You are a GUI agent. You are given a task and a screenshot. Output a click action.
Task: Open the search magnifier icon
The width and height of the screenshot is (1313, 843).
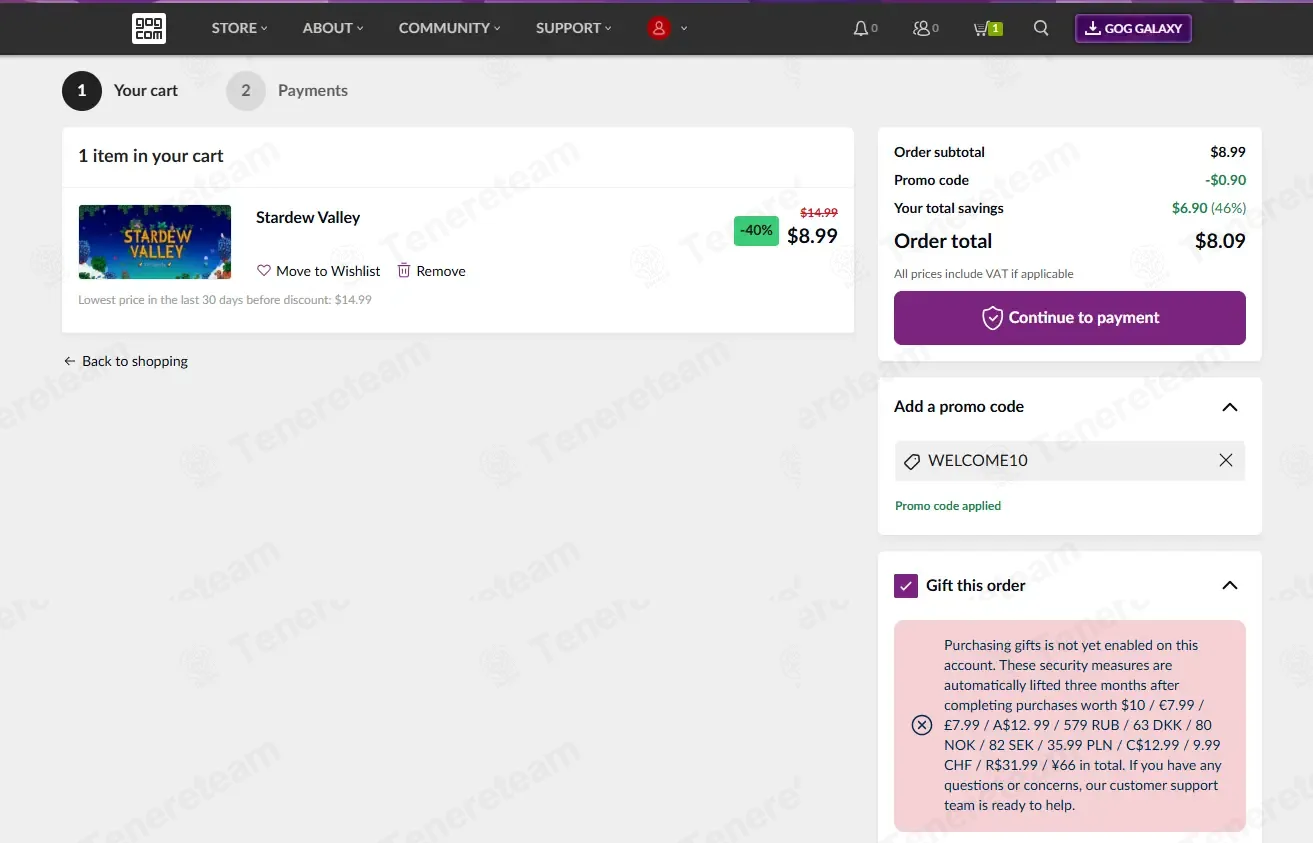click(1041, 28)
